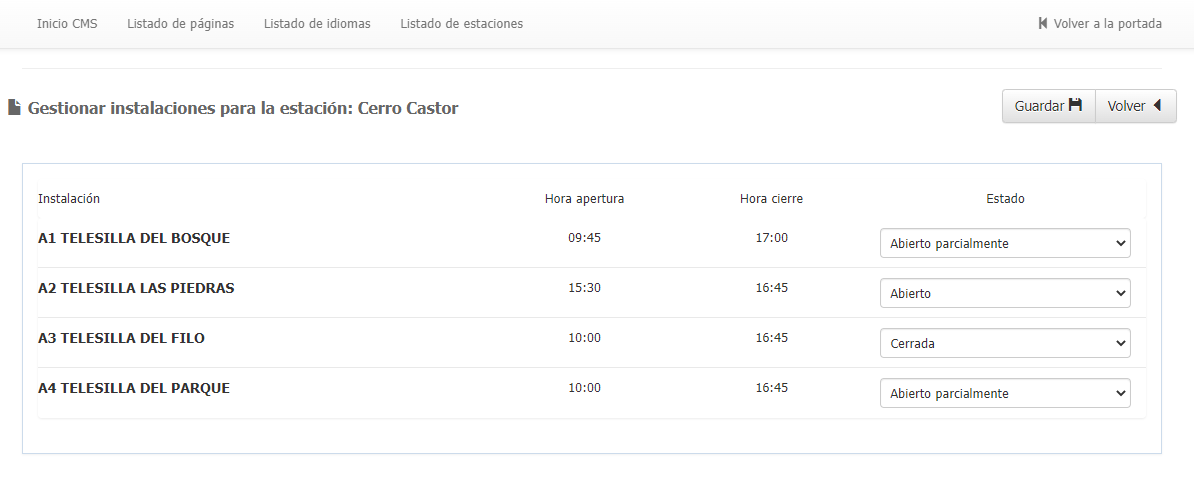Viewport: 1194px width, 477px height.
Task: Follow Volver a la portada link
Action: (x=1107, y=24)
